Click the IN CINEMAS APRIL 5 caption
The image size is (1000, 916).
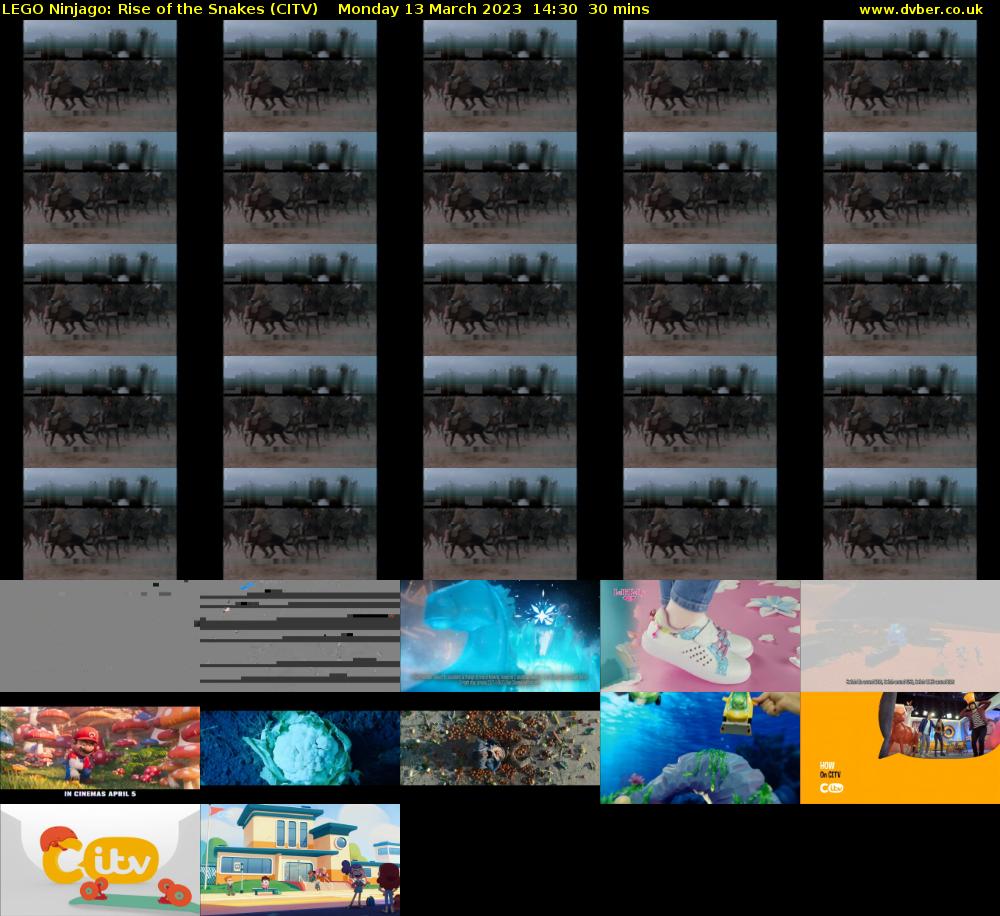tap(100, 794)
